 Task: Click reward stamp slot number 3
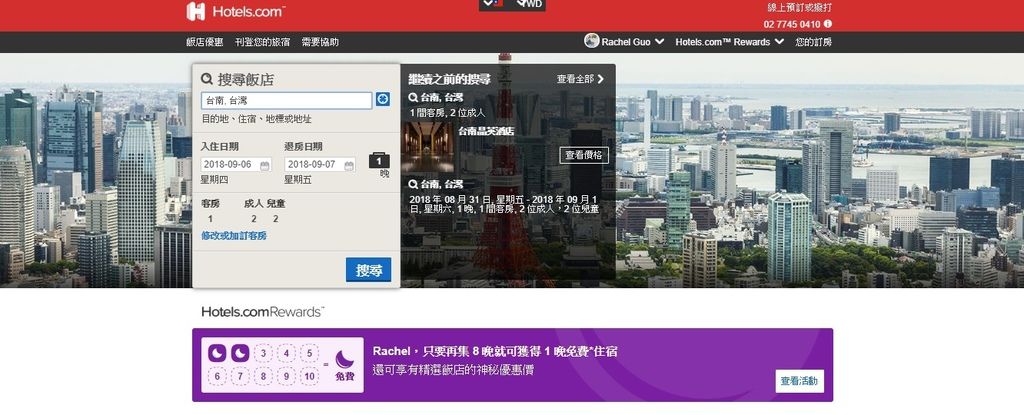tap(263, 354)
